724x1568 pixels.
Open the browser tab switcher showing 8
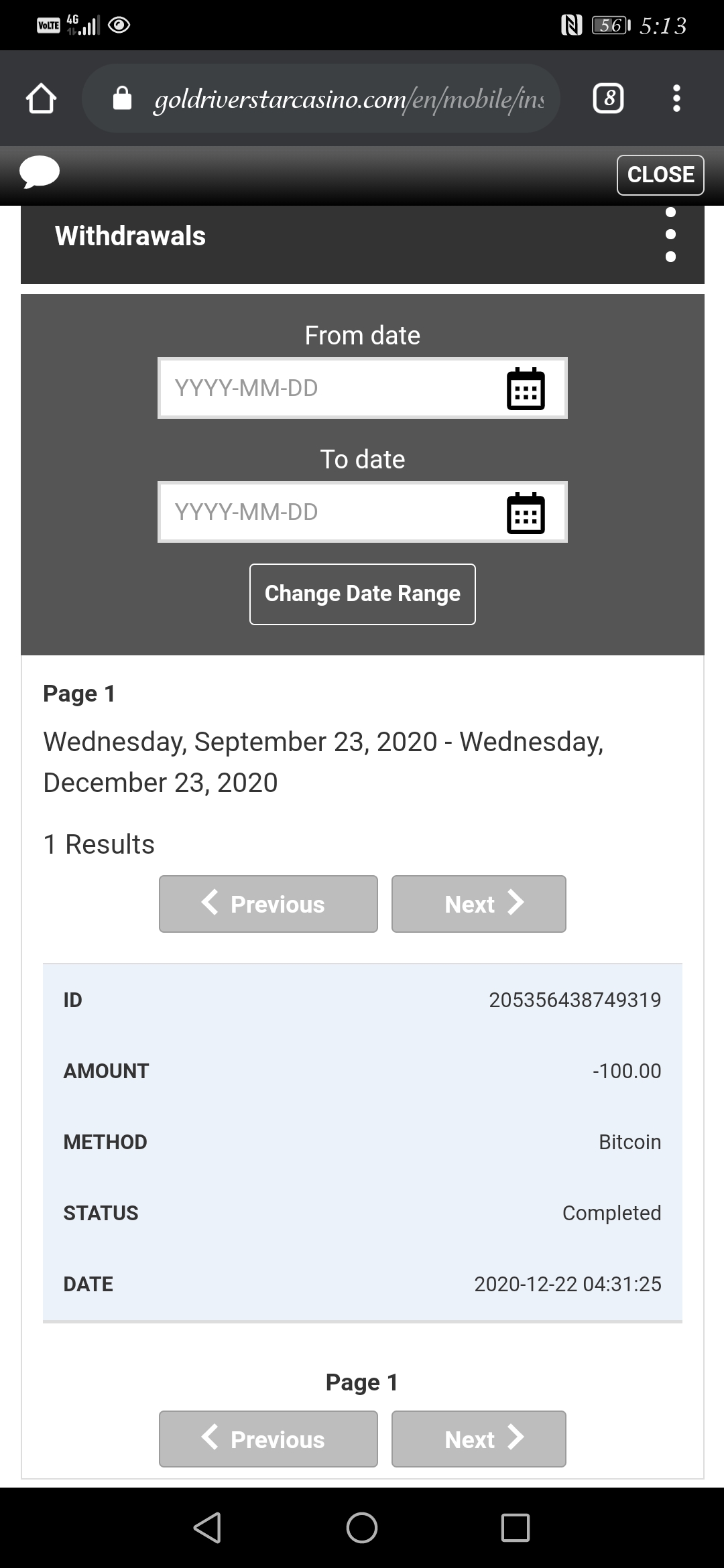[609, 99]
